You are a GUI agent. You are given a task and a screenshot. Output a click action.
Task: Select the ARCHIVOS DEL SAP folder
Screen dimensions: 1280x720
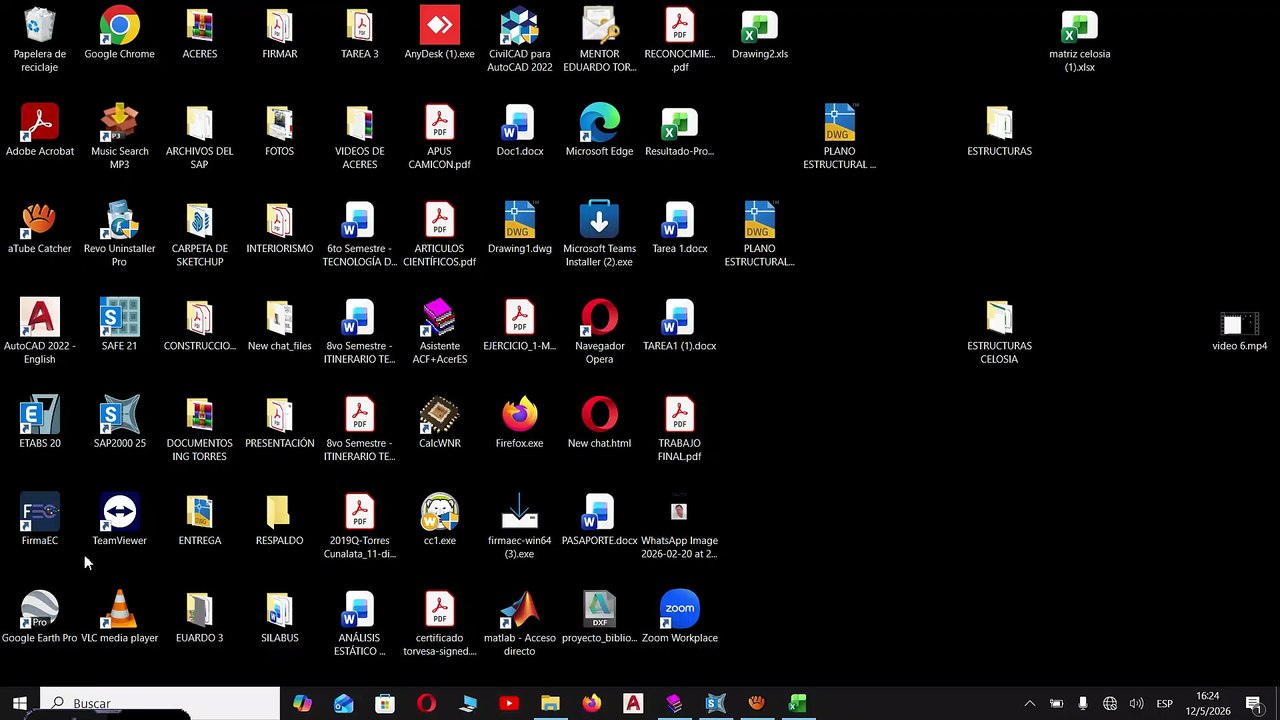200,137
